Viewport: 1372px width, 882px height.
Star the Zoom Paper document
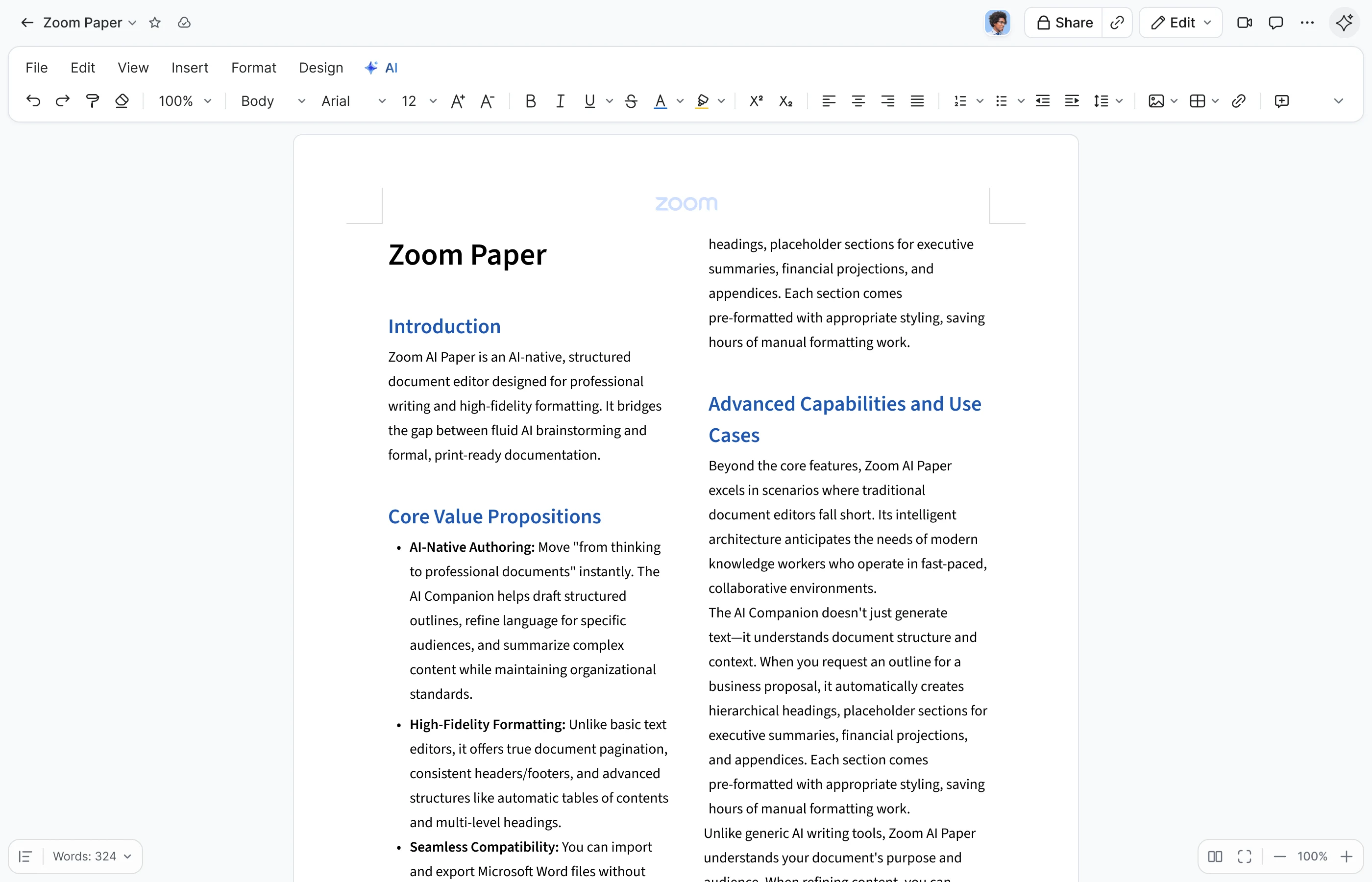(155, 23)
